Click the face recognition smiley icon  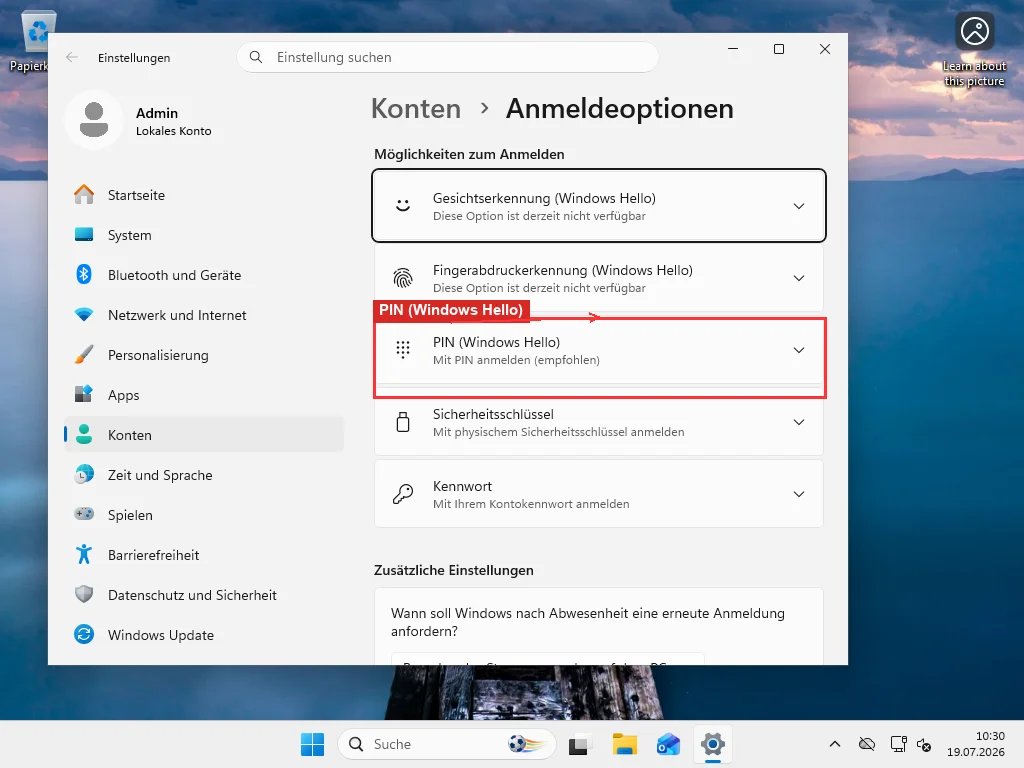tap(403, 206)
